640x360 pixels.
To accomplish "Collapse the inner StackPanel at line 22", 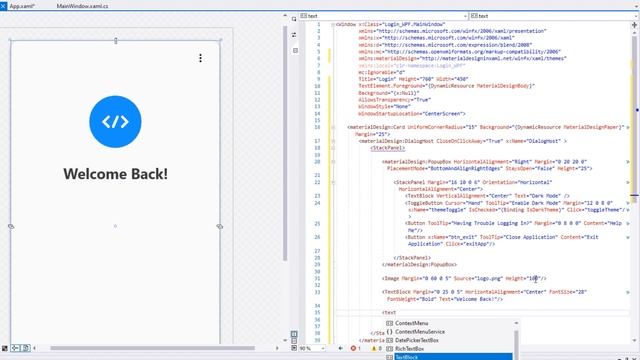I will (x=333, y=182).
